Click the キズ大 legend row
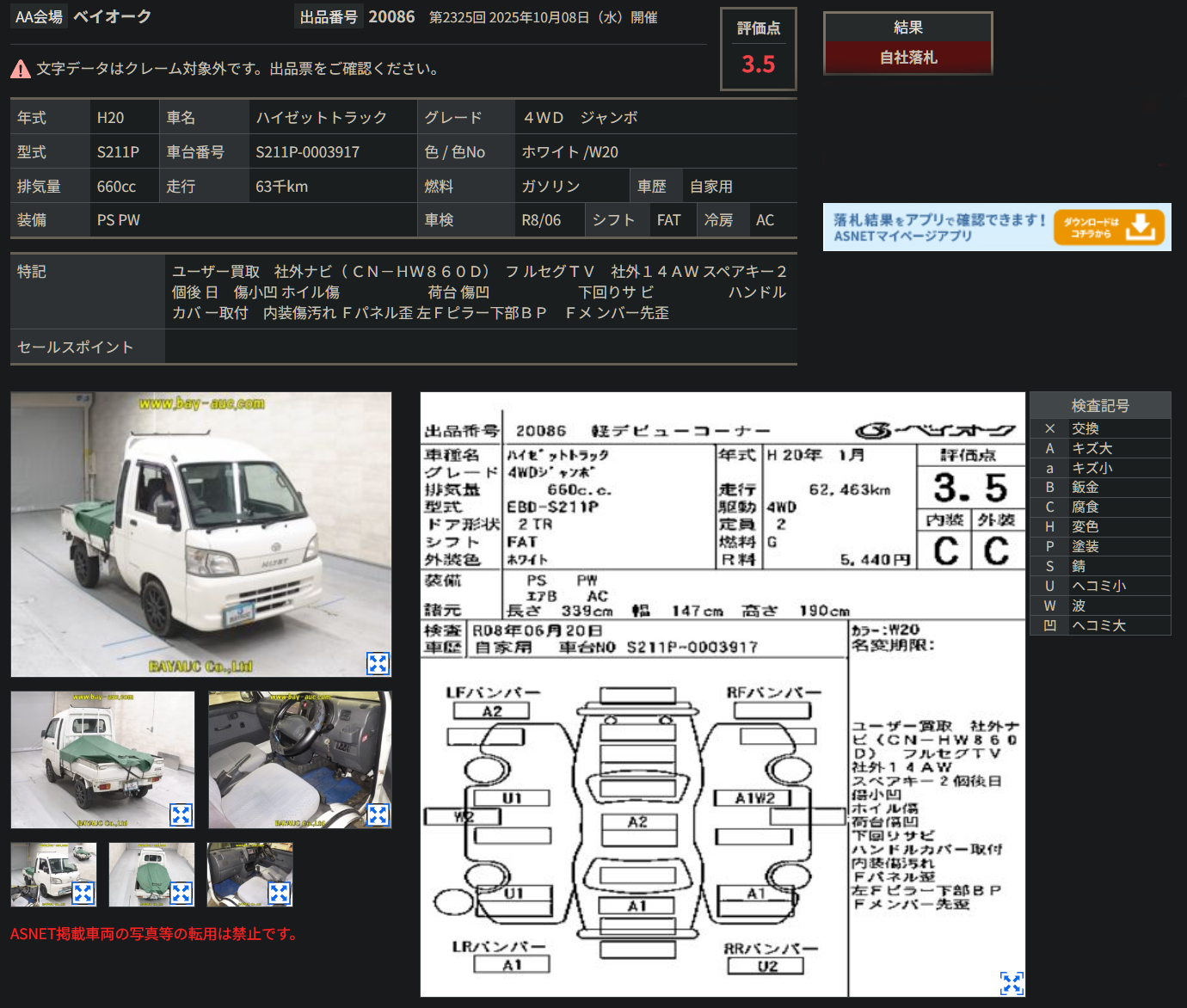1187x1008 pixels. click(1100, 448)
